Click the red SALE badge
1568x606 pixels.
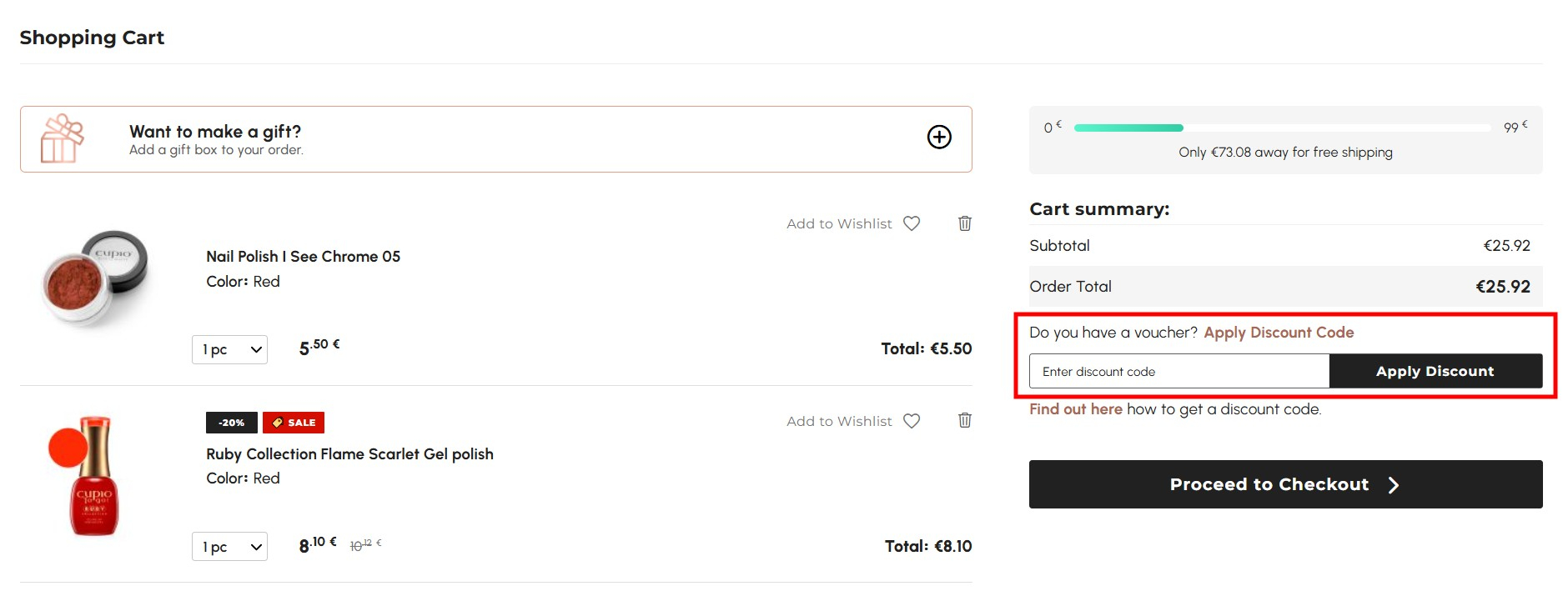(x=294, y=423)
